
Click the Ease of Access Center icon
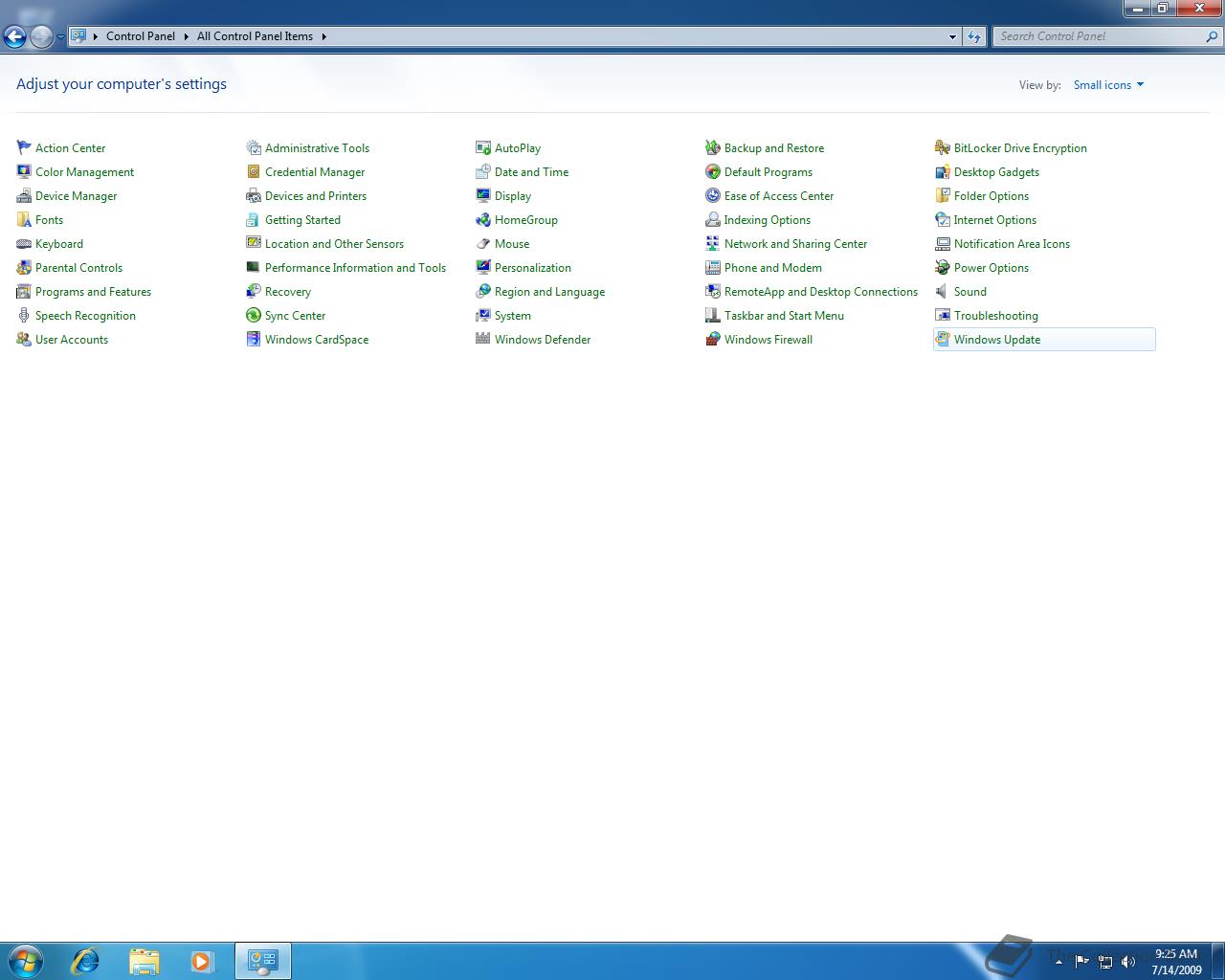point(713,195)
